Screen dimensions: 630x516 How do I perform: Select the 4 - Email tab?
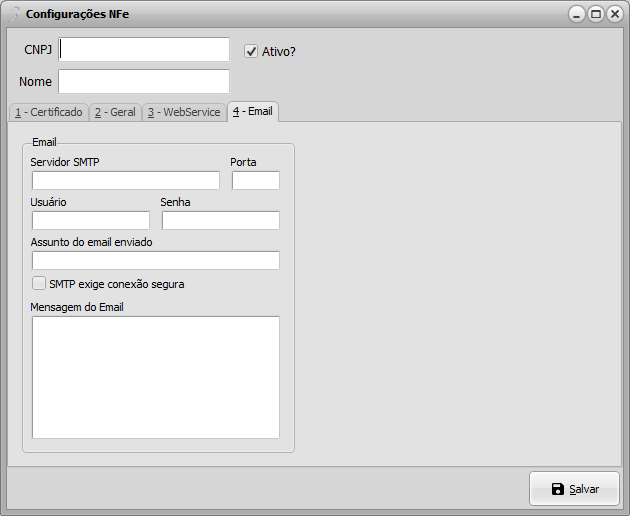point(253,111)
